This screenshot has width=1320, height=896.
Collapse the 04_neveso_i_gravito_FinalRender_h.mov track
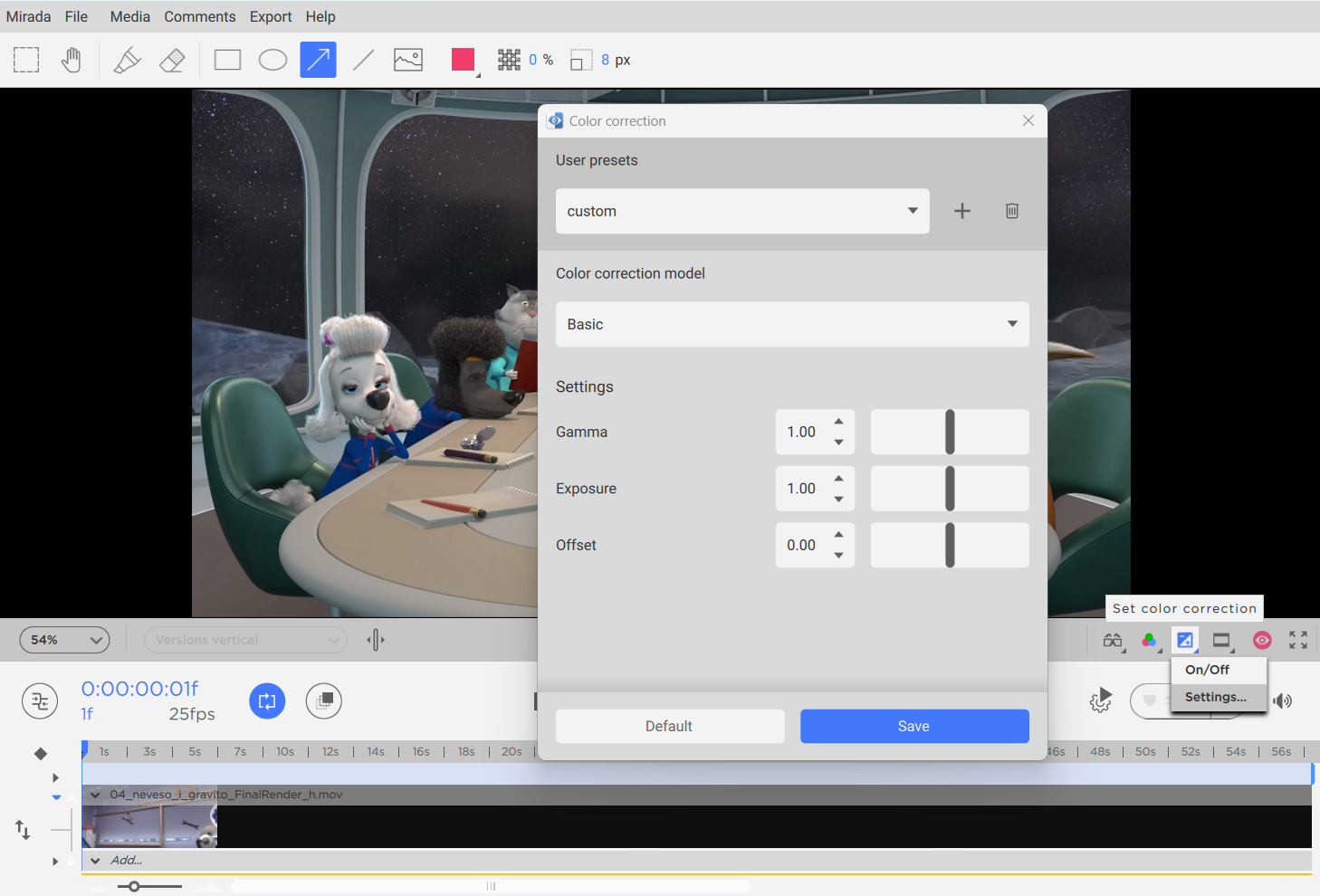(95, 795)
